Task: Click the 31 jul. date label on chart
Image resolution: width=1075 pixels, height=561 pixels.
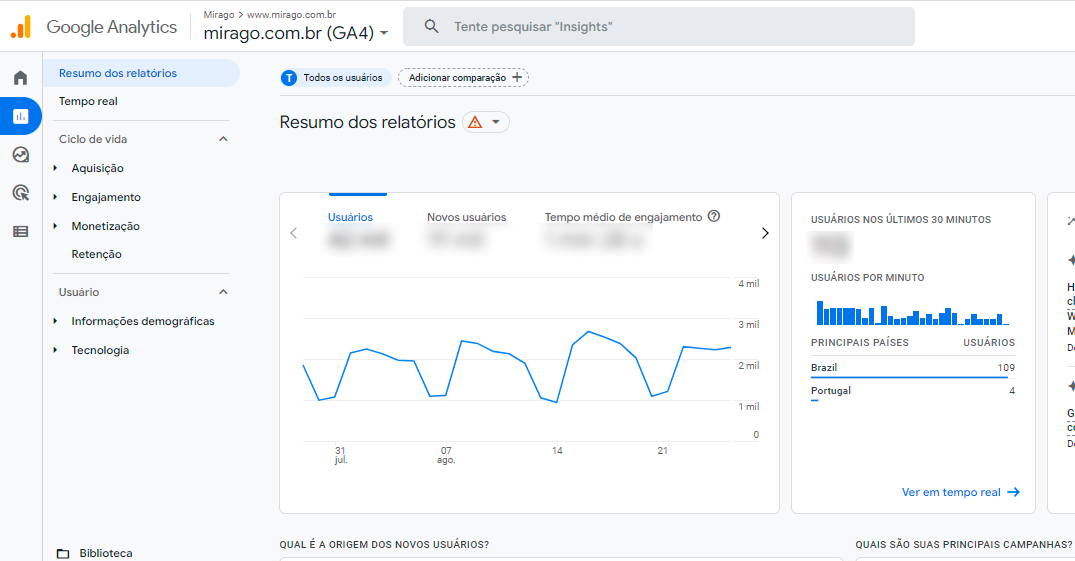Action: [x=341, y=455]
